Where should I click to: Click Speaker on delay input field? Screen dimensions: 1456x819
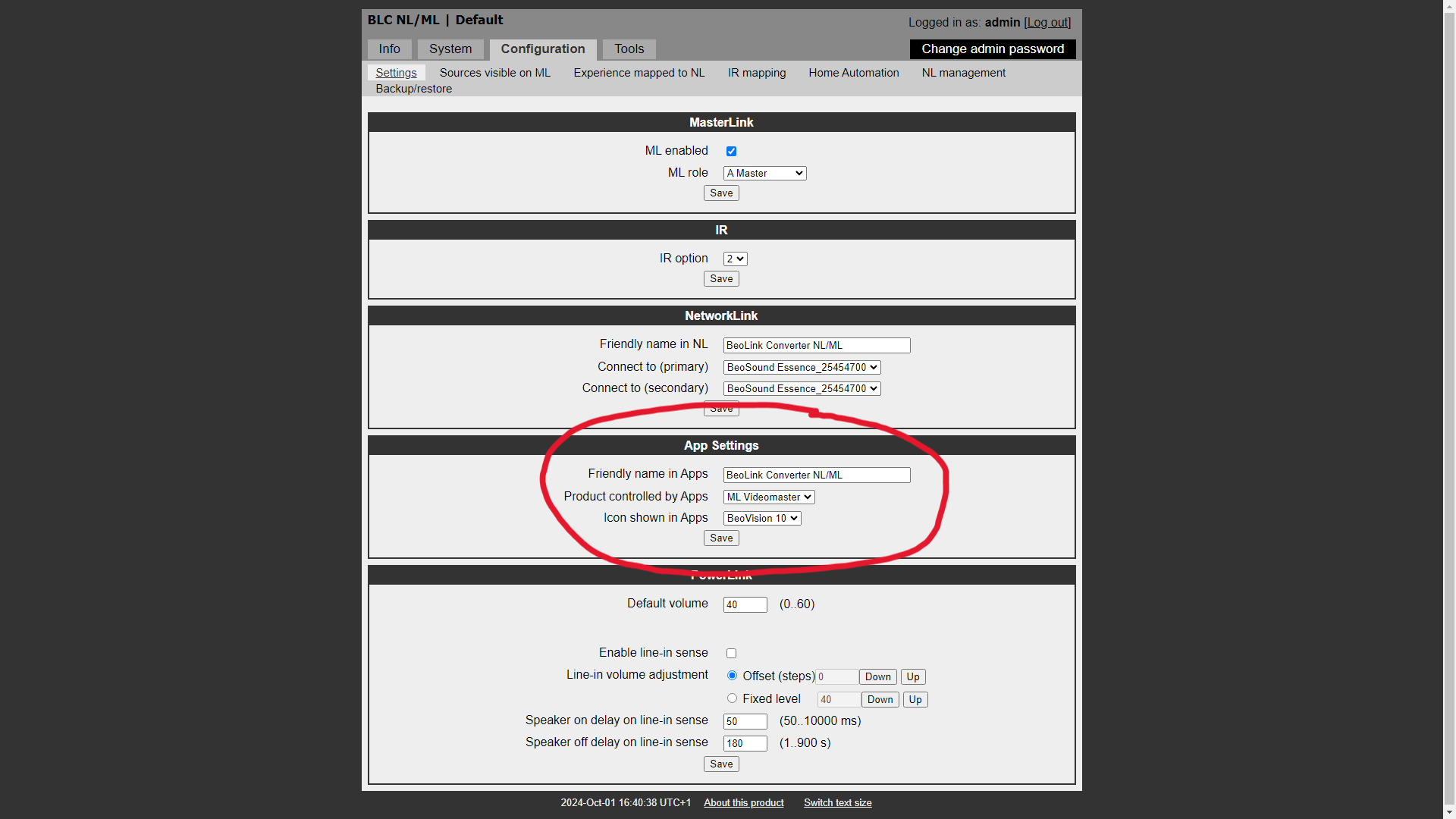(745, 722)
